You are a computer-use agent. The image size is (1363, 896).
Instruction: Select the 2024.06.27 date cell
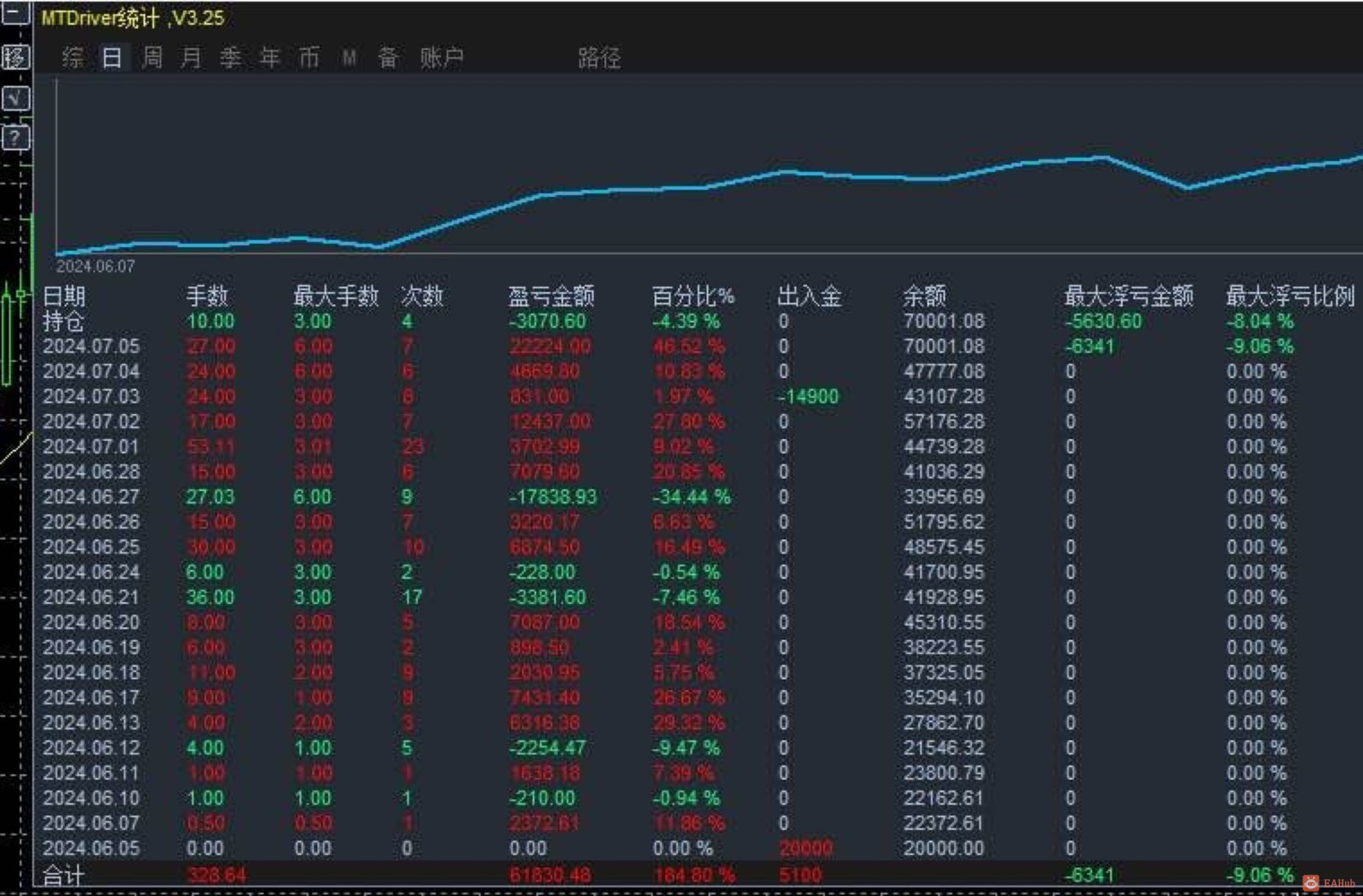coord(91,497)
